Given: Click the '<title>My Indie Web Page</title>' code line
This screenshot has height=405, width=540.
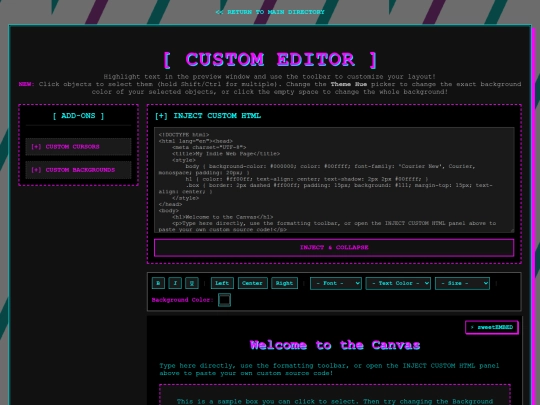Looking at the screenshot, I should [226, 154].
